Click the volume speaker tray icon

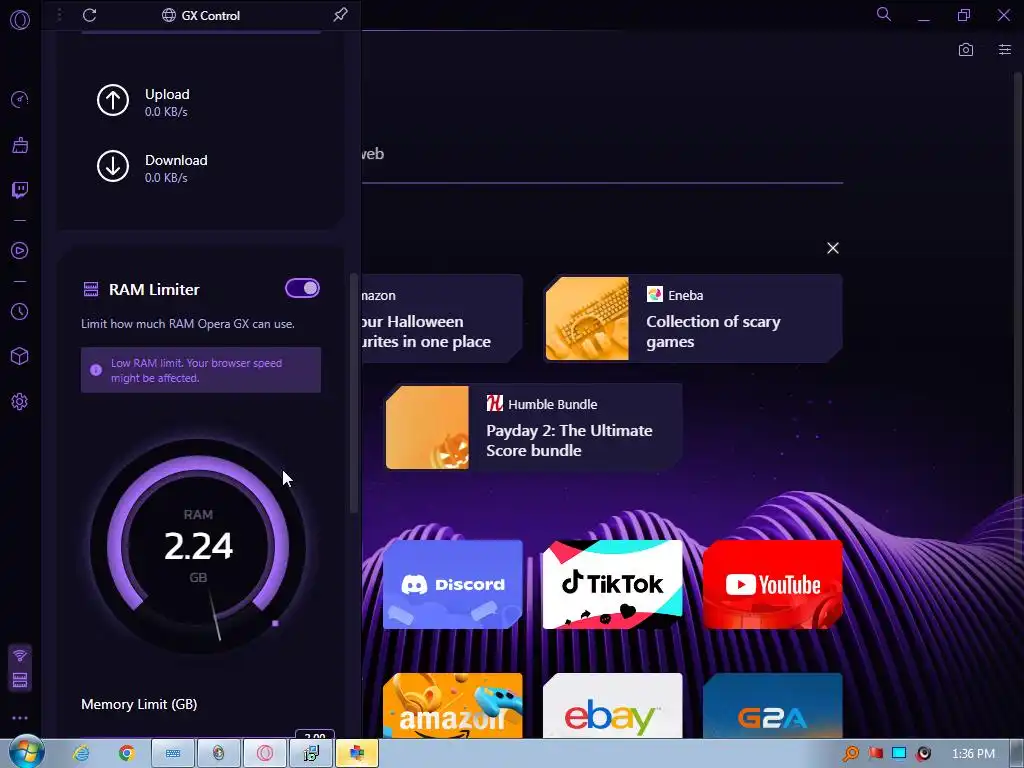point(923,754)
